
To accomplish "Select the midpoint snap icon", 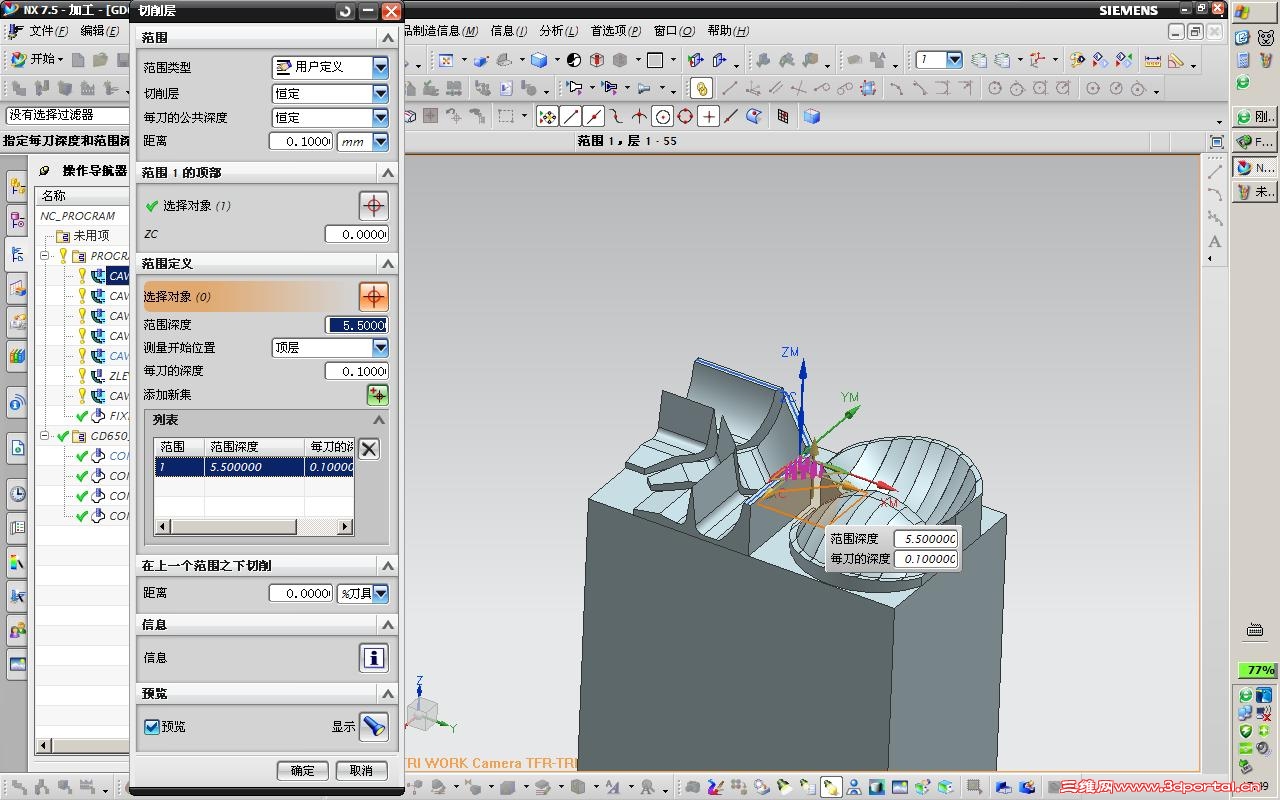I will click(x=594, y=117).
